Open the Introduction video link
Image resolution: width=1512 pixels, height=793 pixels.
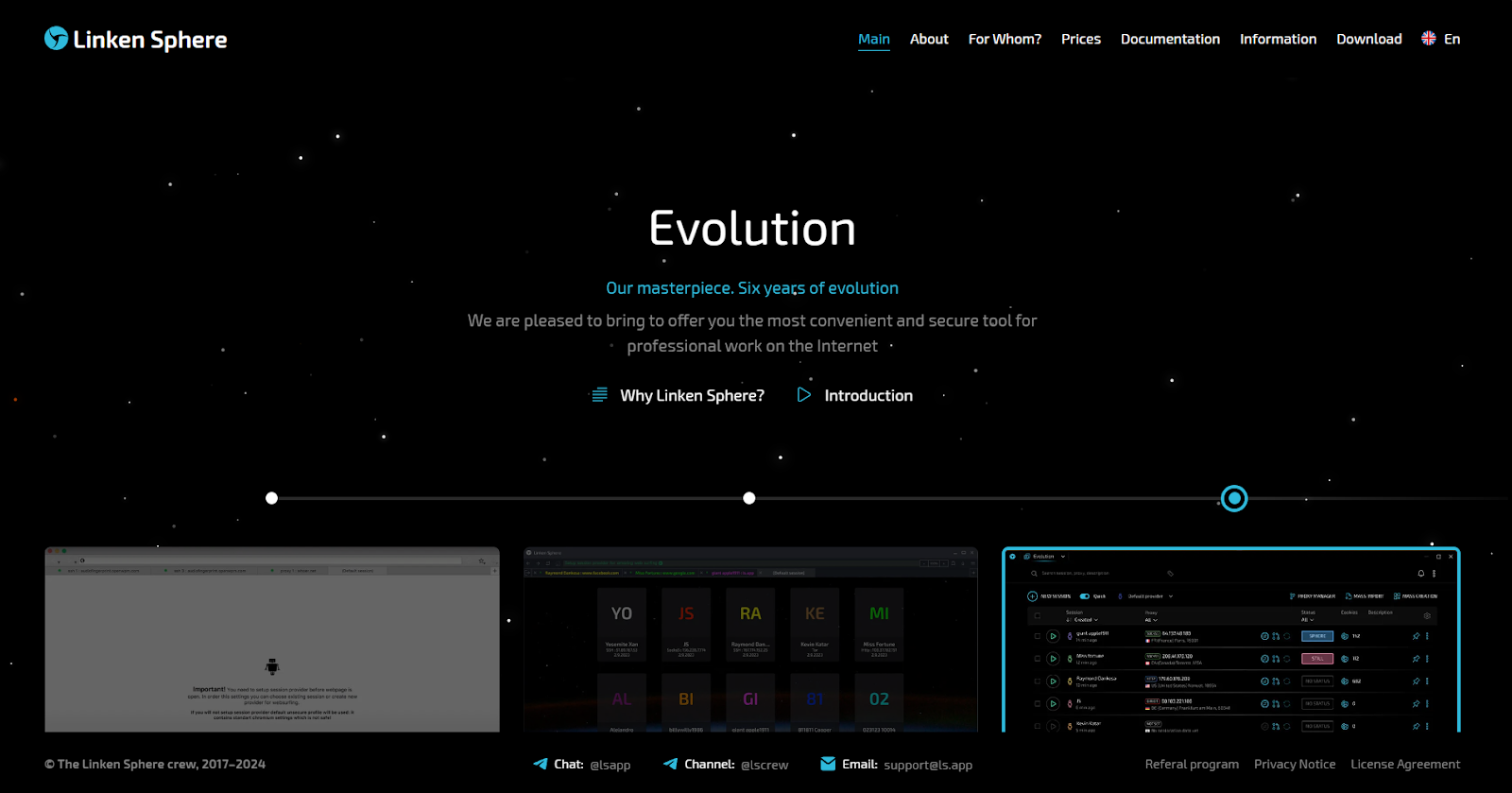(868, 396)
